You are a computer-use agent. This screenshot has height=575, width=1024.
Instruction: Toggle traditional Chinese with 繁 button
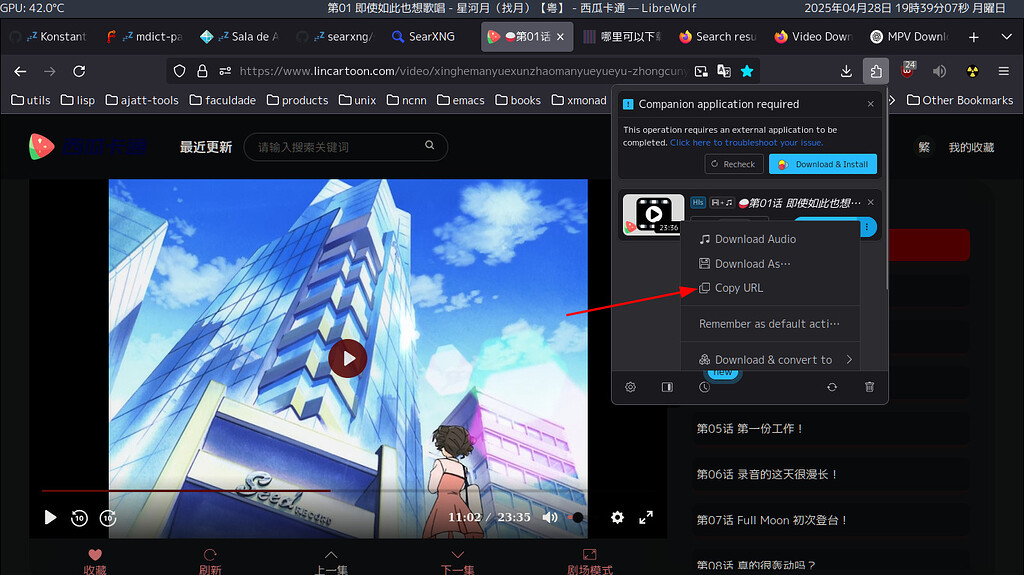923,147
